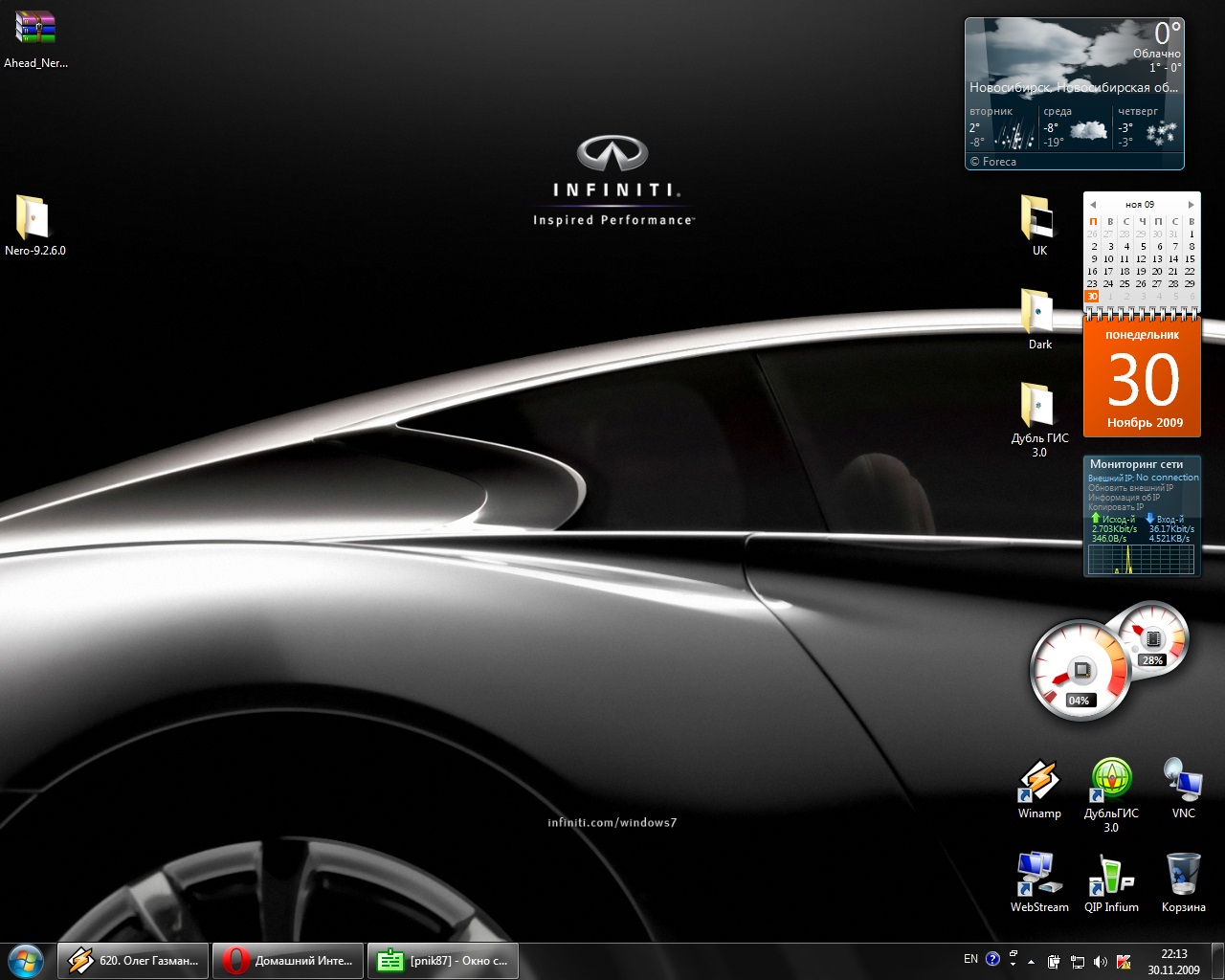This screenshot has width=1225, height=980.
Task: Open the Ahead_Nero WinRAR archive icon
Action: tap(35, 38)
